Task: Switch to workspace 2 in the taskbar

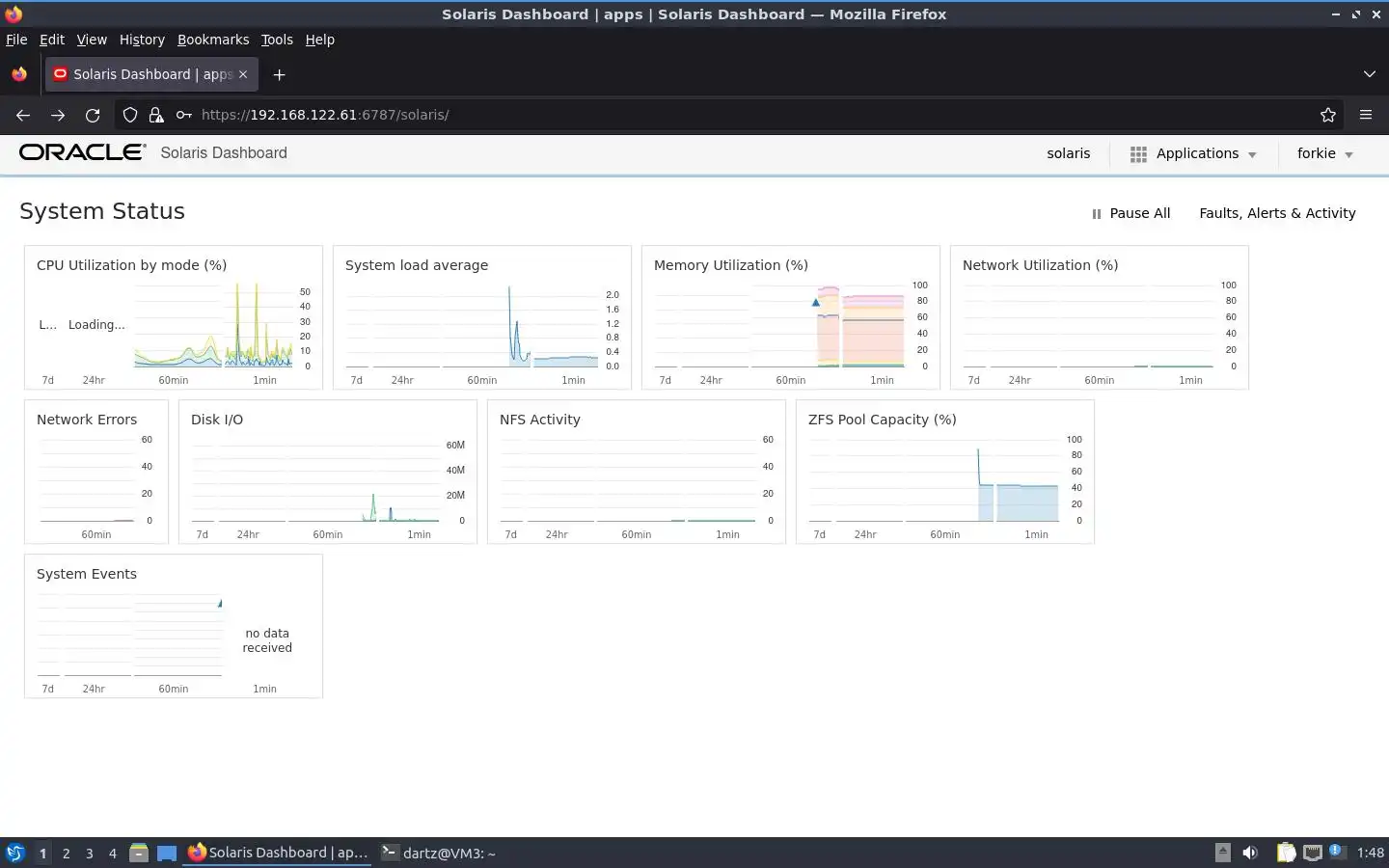Action: coord(66,853)
